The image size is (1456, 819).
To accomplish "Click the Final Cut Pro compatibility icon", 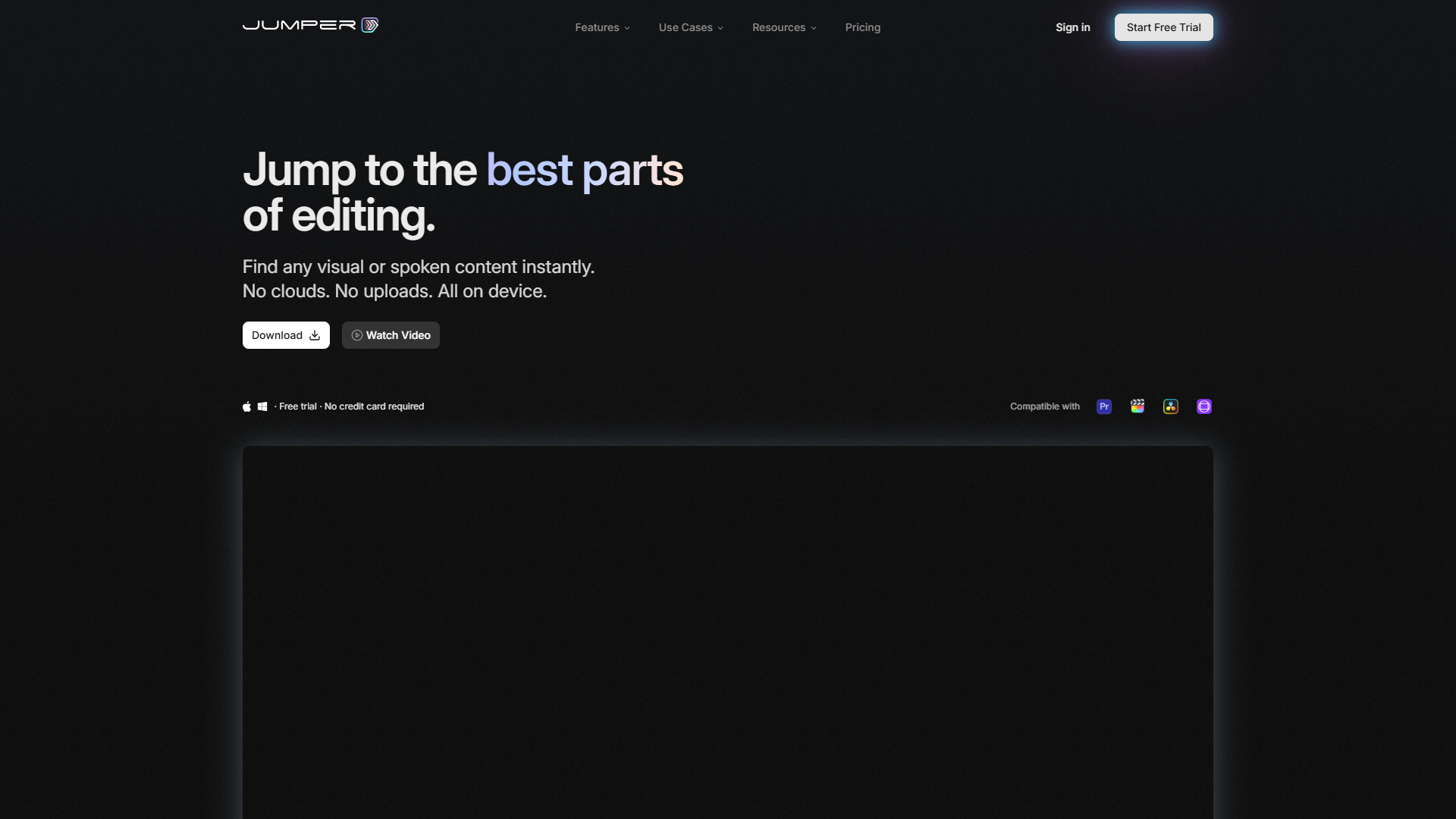I will click(x=1137, y=406).
